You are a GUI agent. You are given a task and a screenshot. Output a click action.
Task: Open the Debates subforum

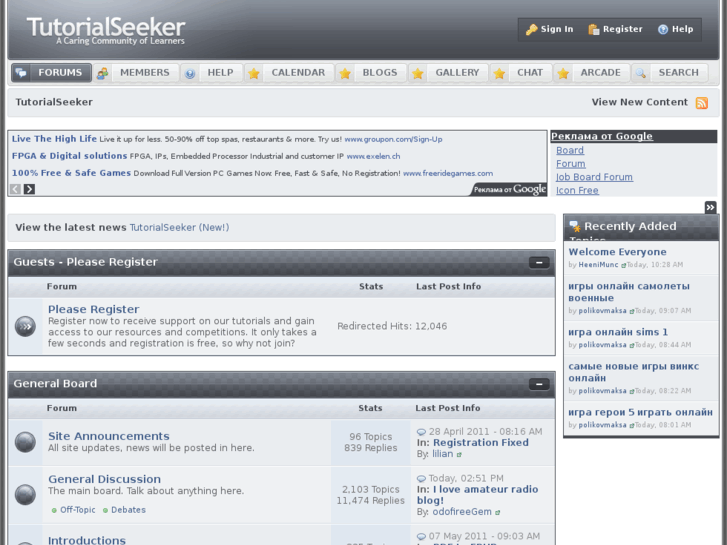click(128, 510)
